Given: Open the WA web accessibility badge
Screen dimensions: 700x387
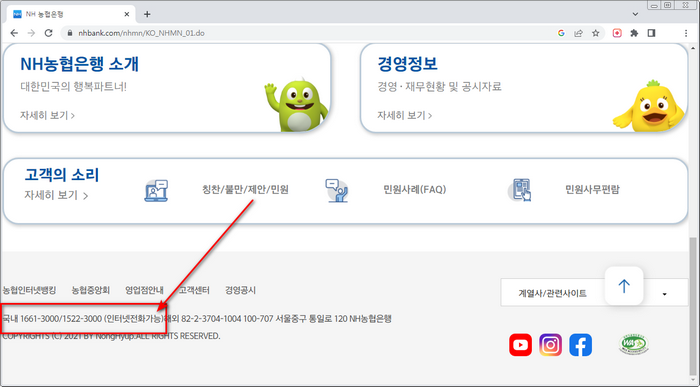Looking at the screenshot, I should pos(633,344).
